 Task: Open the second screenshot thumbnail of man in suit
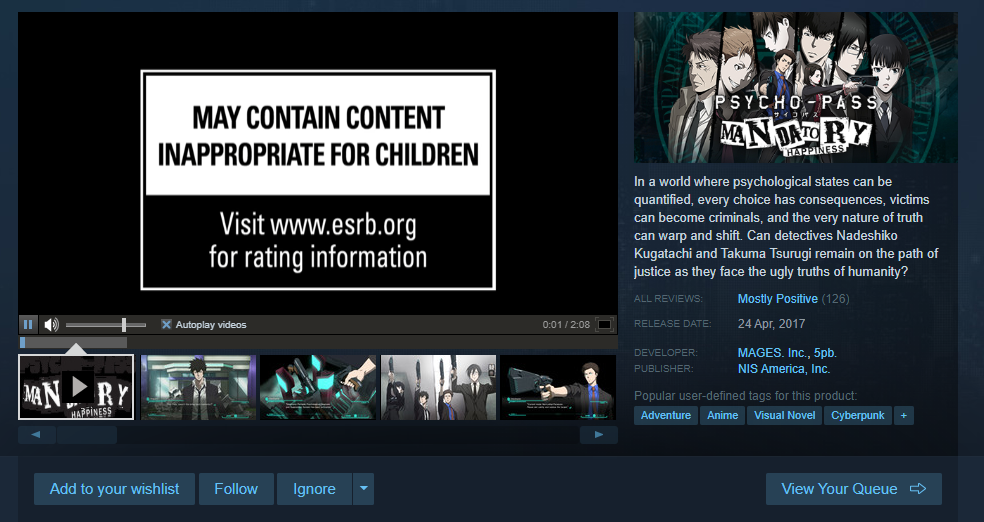point(198,387)
